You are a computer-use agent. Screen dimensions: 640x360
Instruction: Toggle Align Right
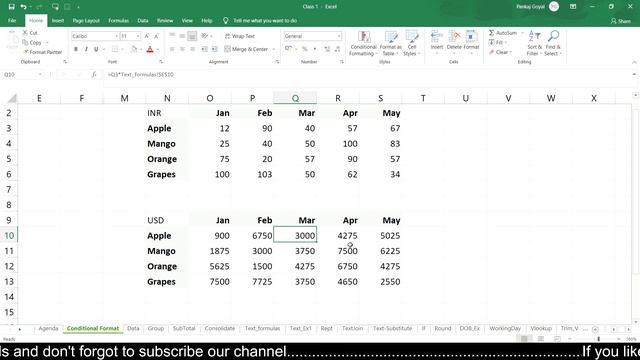pos(192,49)
